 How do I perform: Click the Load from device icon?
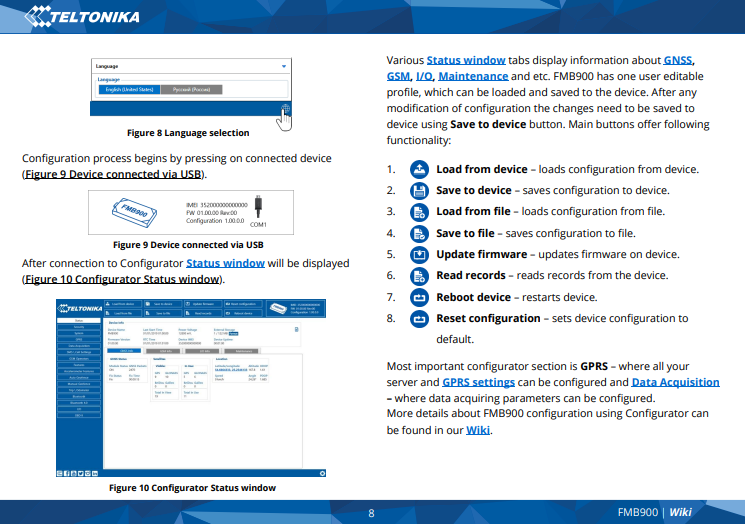tap(420, 169)
